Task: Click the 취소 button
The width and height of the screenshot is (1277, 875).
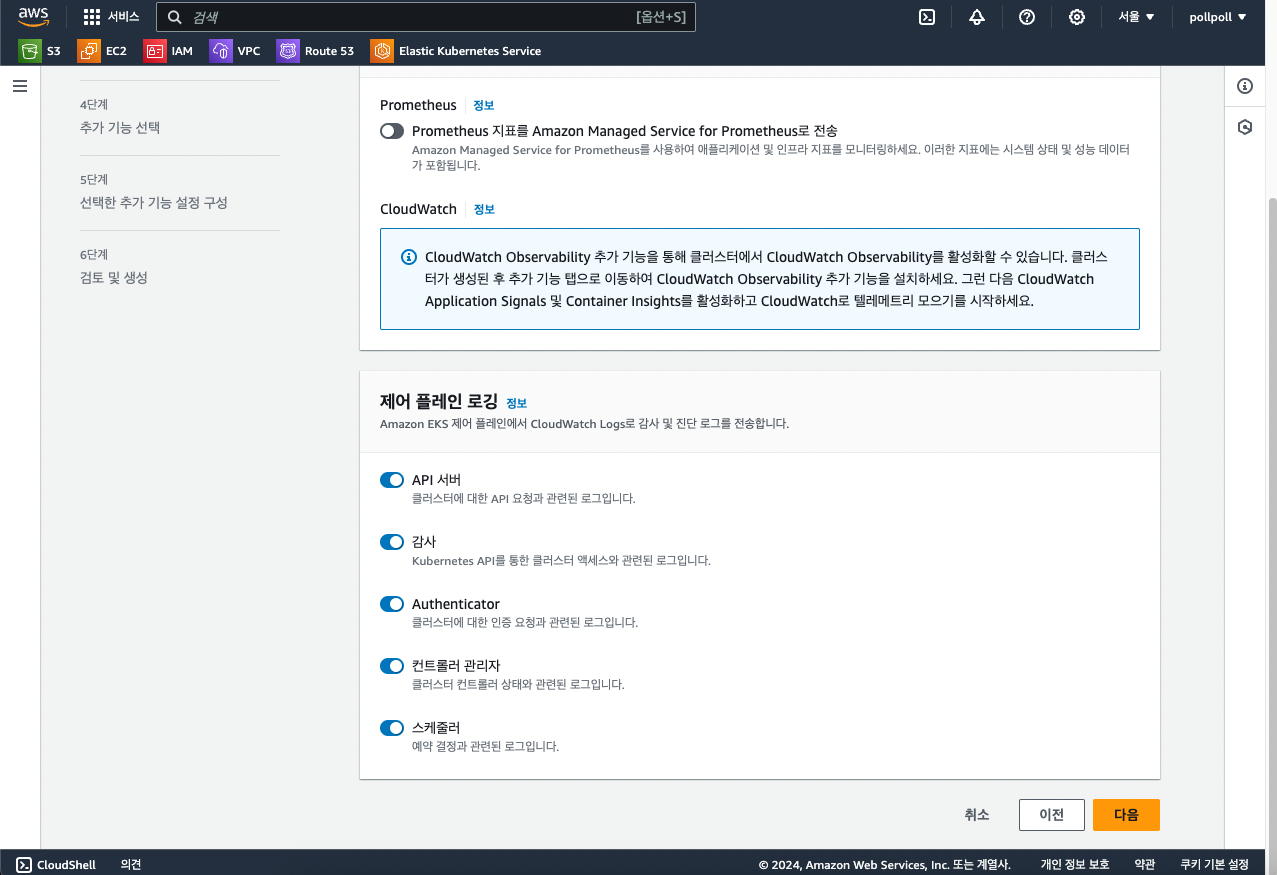Action: pos(977,815)
